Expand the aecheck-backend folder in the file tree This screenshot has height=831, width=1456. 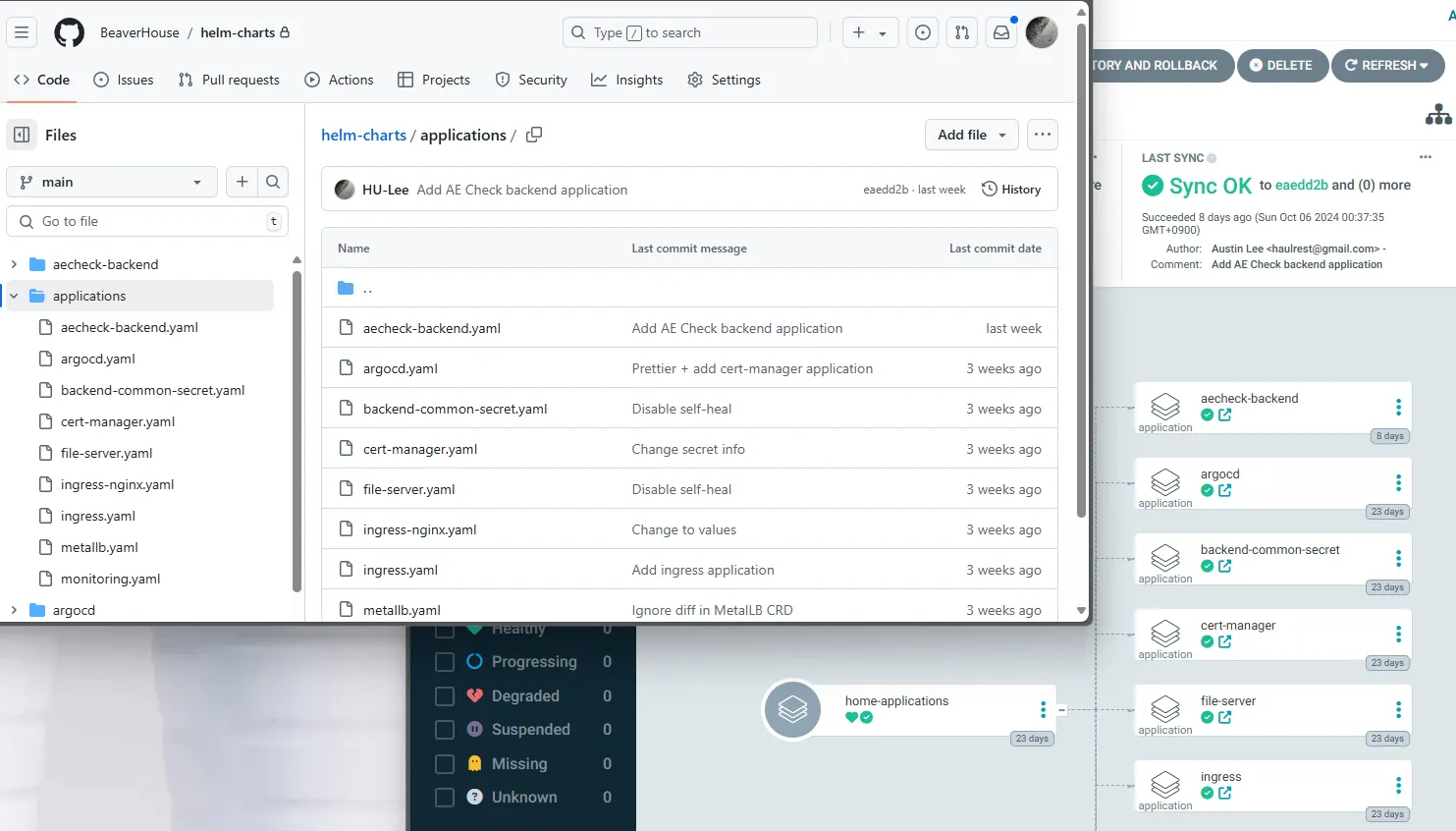[16, 263]
